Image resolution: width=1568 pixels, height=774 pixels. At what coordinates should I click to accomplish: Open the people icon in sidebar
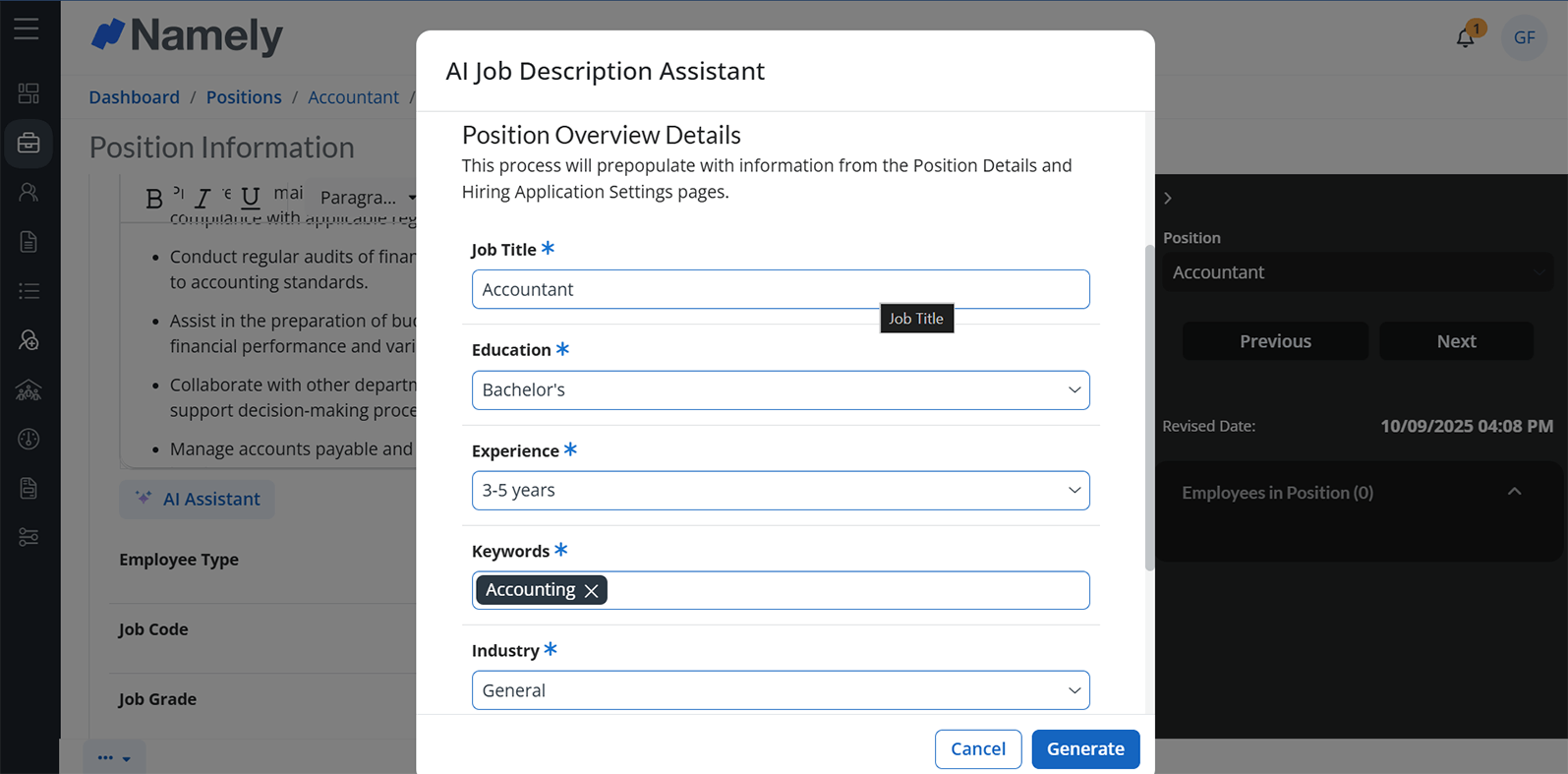tap(29, 193)
